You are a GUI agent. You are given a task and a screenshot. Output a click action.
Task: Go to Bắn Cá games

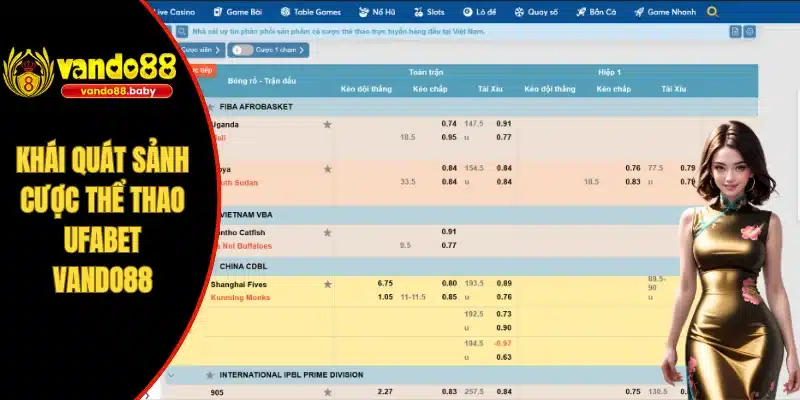(x=596, y=12)
